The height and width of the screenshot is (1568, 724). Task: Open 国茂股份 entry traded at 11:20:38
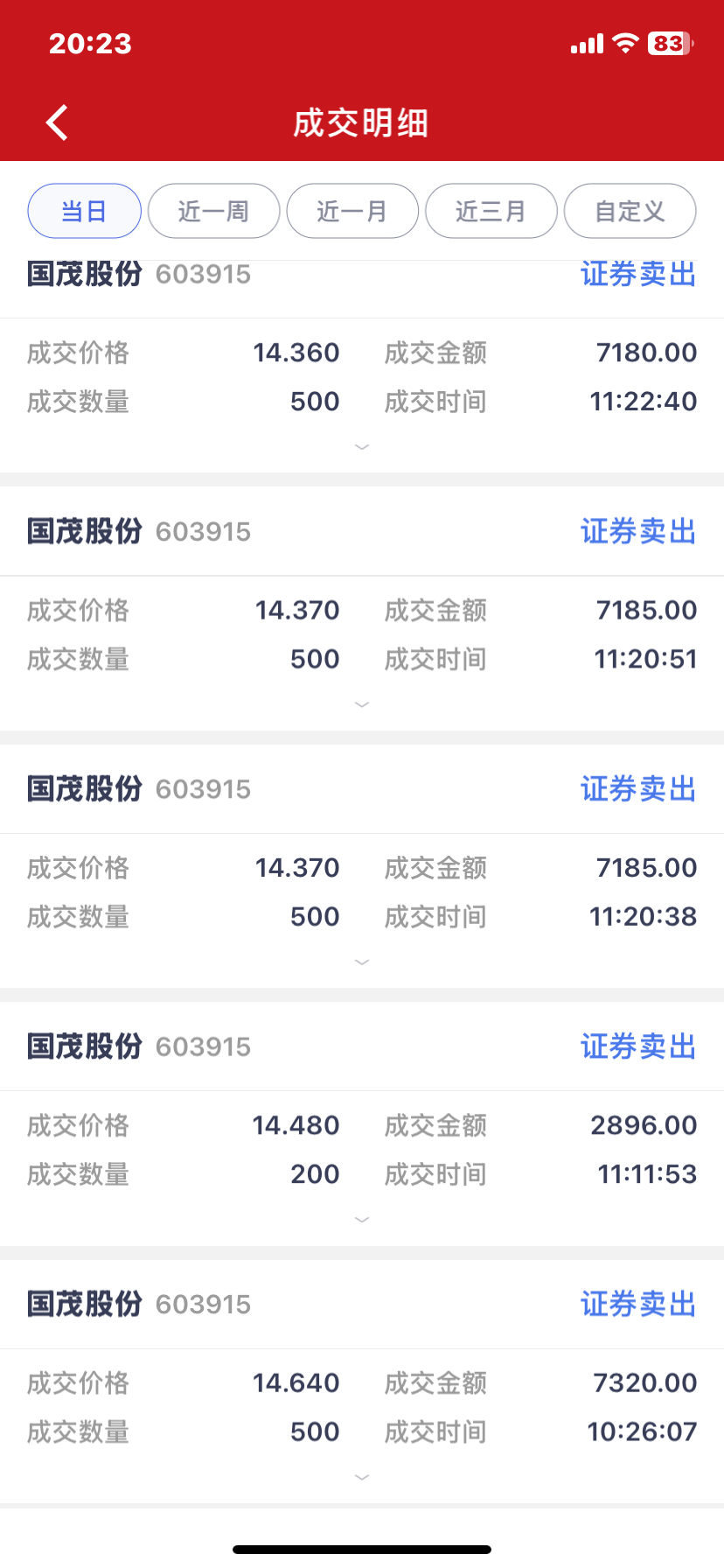pos(85,788)
